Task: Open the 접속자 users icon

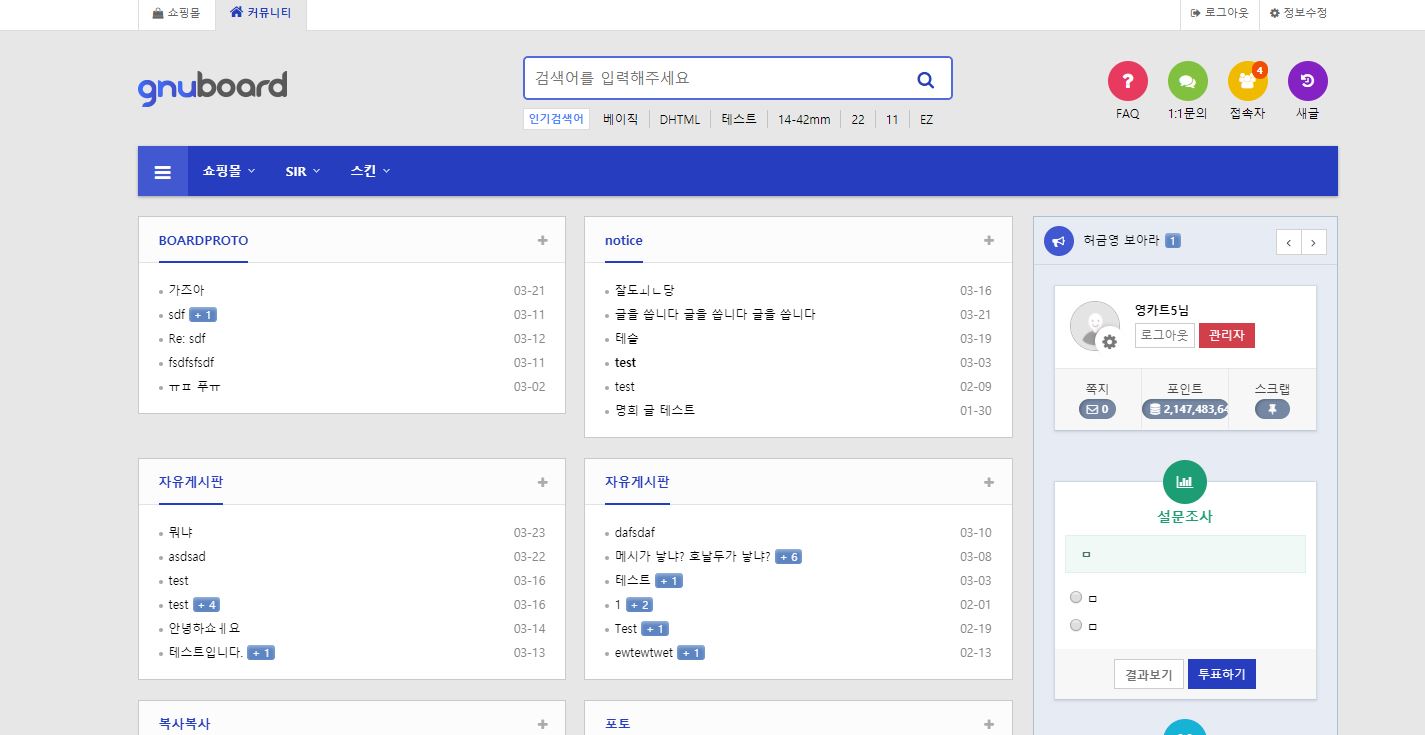Action: [1247, 81]
